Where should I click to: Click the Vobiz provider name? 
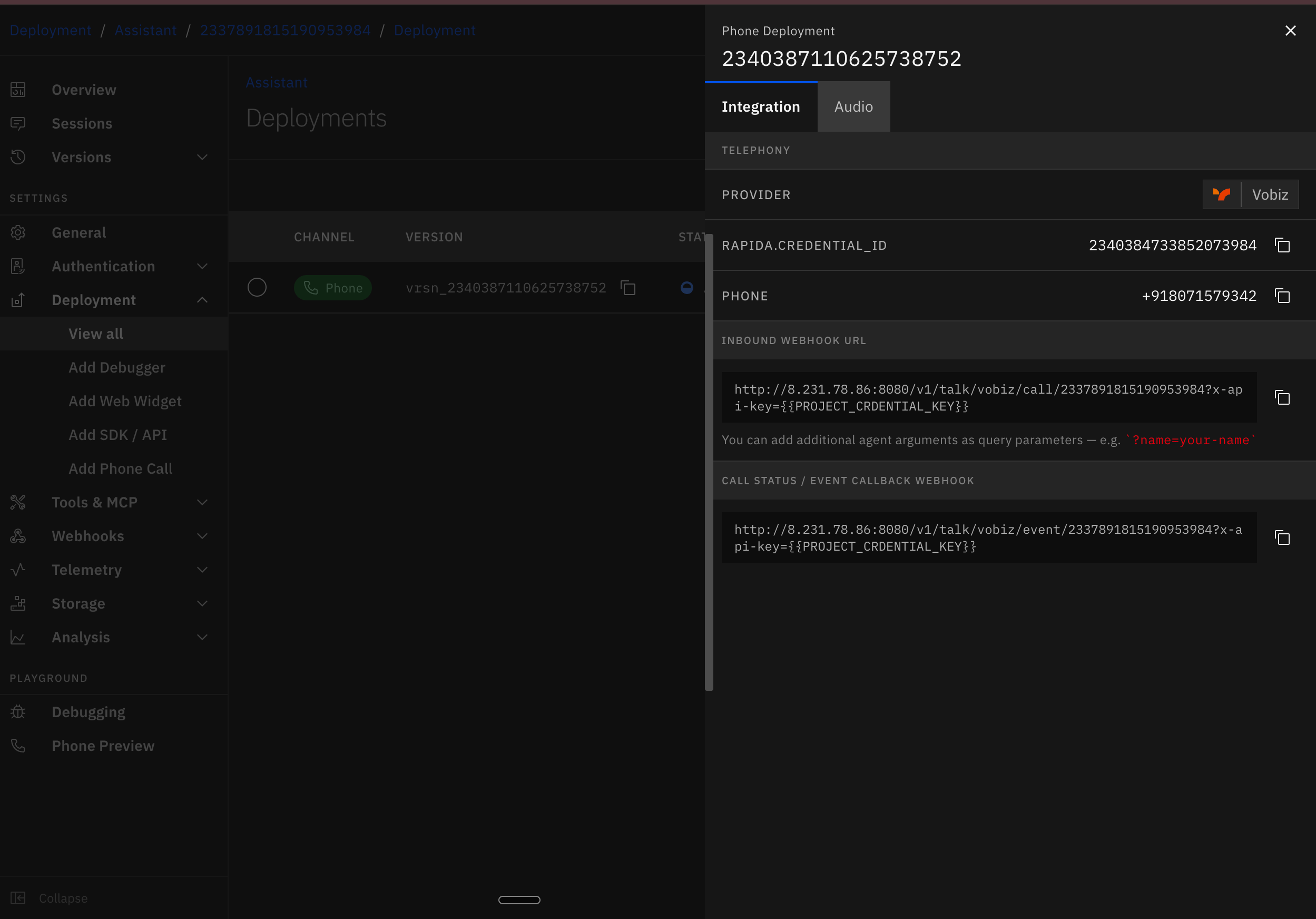1270,194
